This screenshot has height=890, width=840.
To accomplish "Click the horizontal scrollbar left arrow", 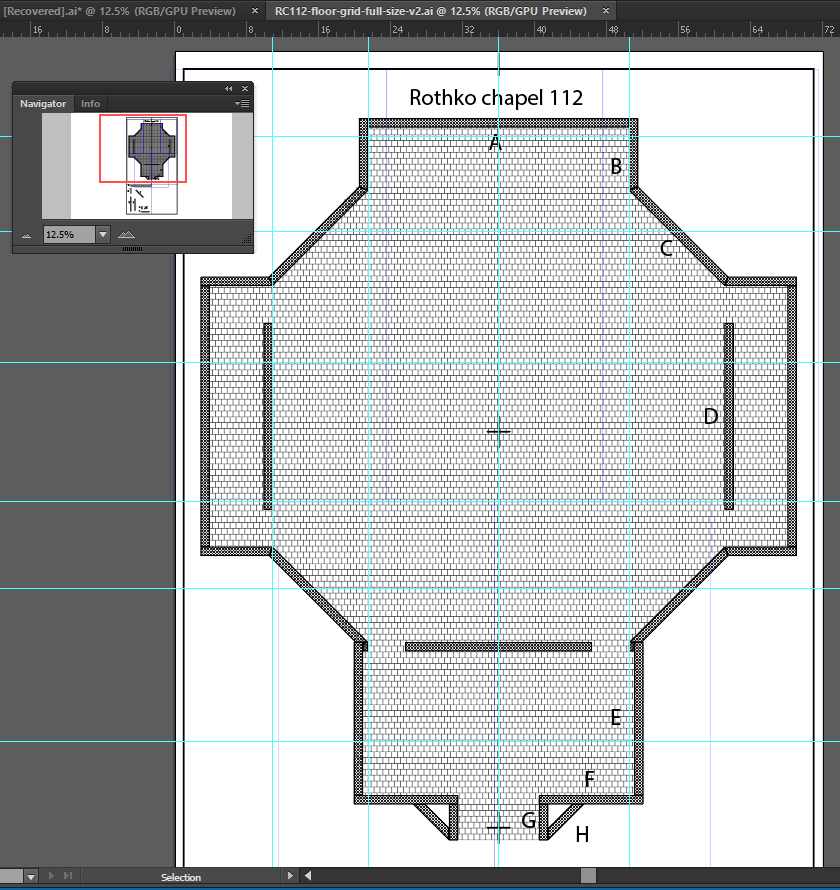I will pyautogui.click(x=309, y=877).
